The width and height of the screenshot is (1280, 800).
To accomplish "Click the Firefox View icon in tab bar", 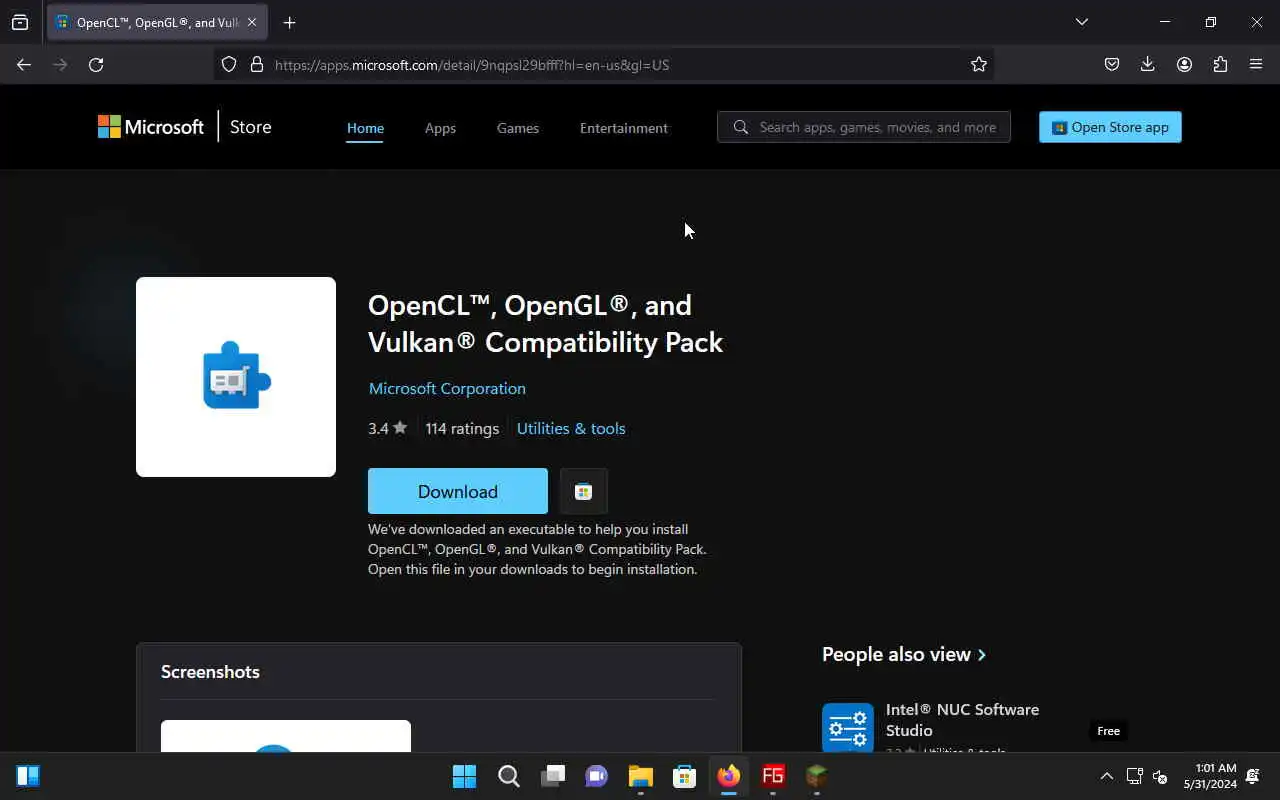I will 20,22.
